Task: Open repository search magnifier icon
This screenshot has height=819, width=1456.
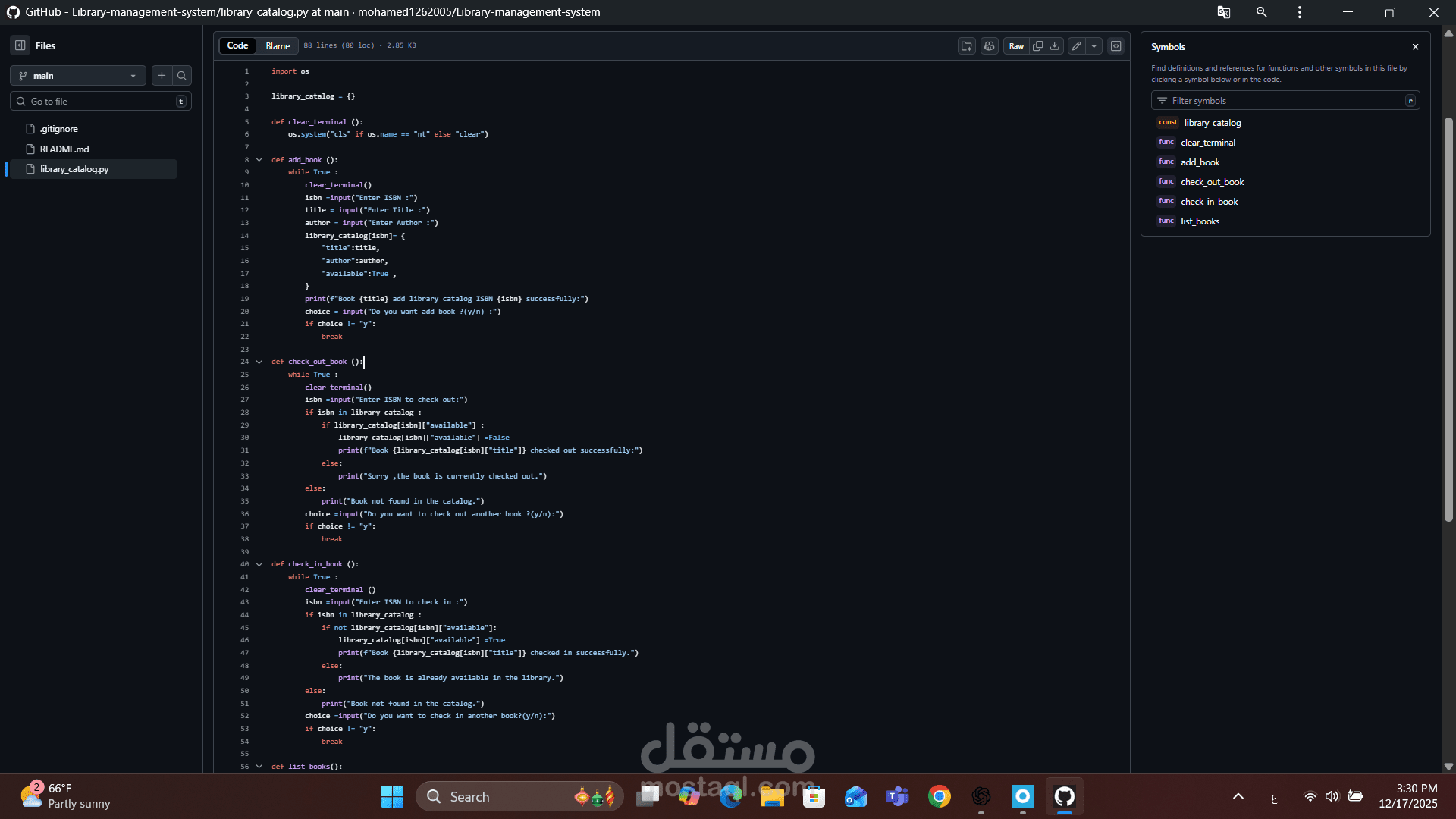Action: pyautogui.click(x=182, y=75)
